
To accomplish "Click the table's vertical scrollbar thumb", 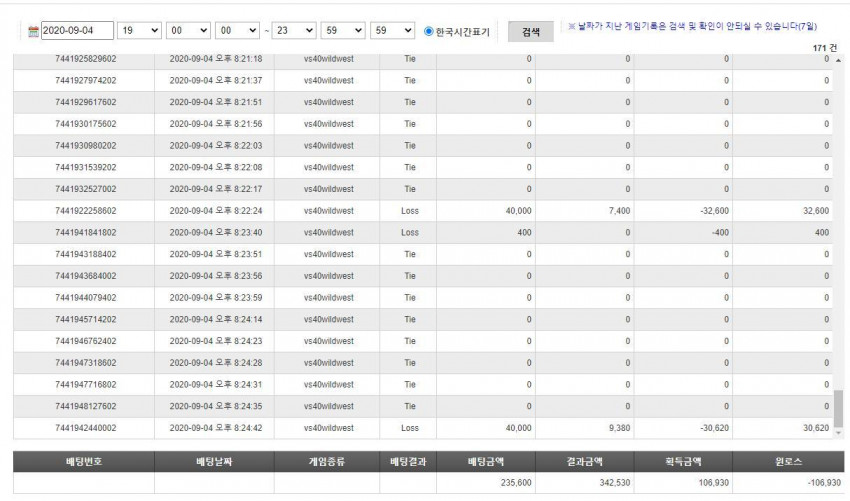I will 839,408.
